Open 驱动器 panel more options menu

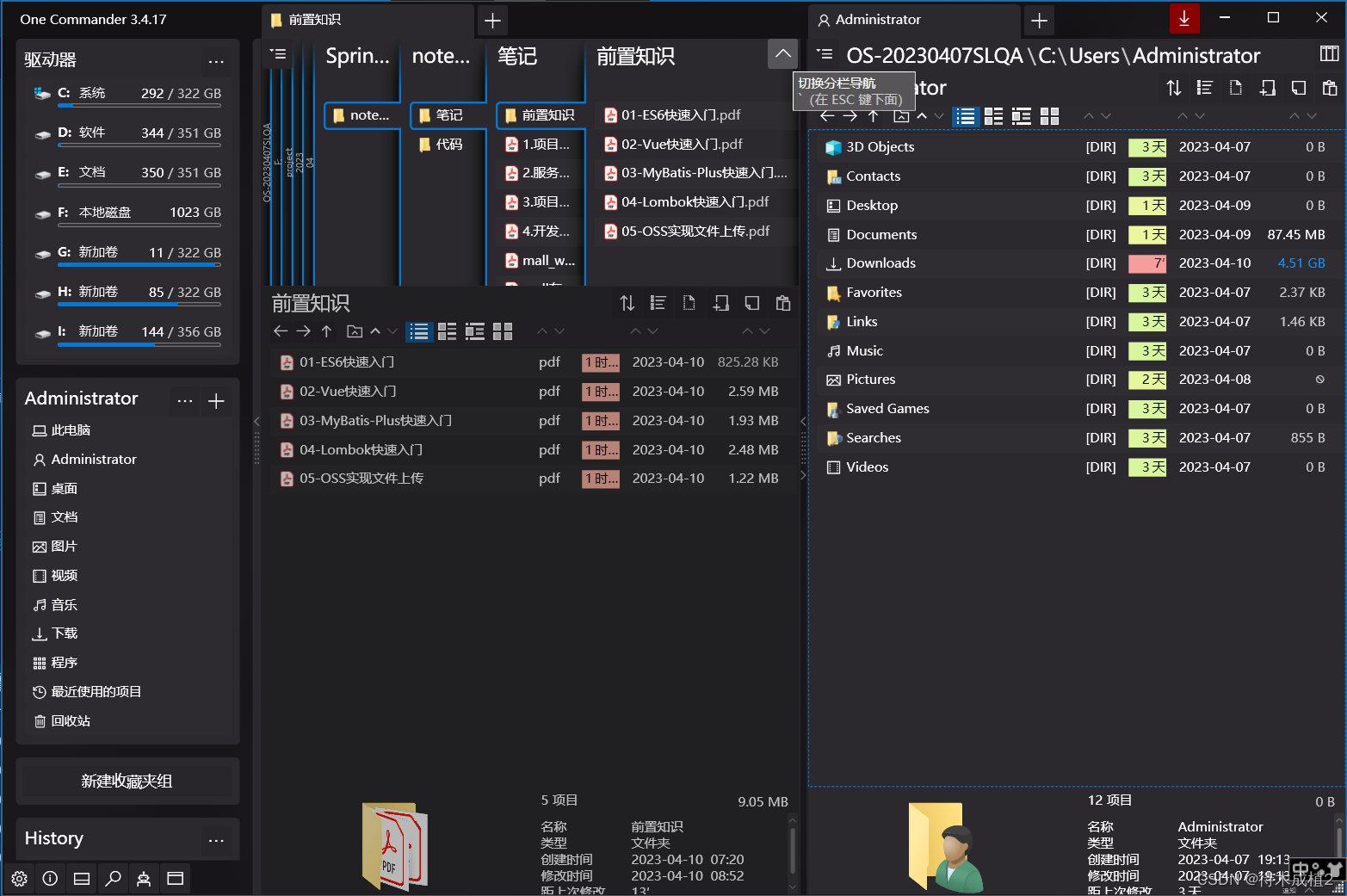(216, 61)
